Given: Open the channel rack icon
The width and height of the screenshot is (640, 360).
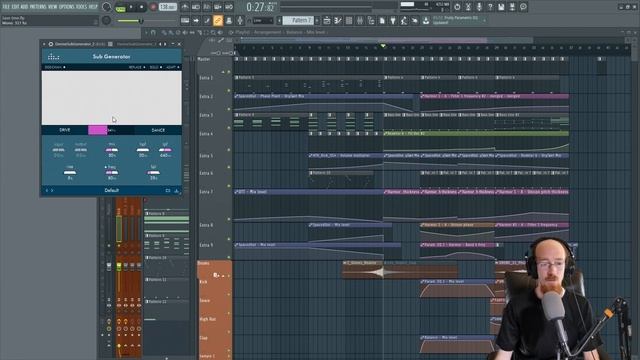Looking at the screenshot, I should tap(349, 20).
